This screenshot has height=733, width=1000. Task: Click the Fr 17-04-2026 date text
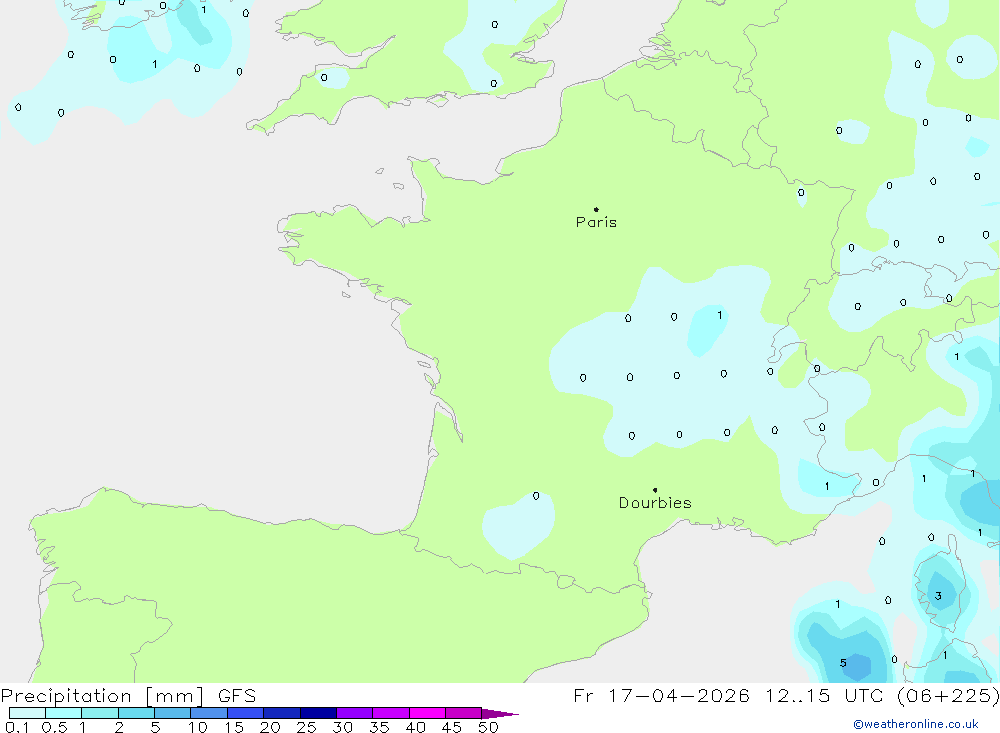coord(661,695)
